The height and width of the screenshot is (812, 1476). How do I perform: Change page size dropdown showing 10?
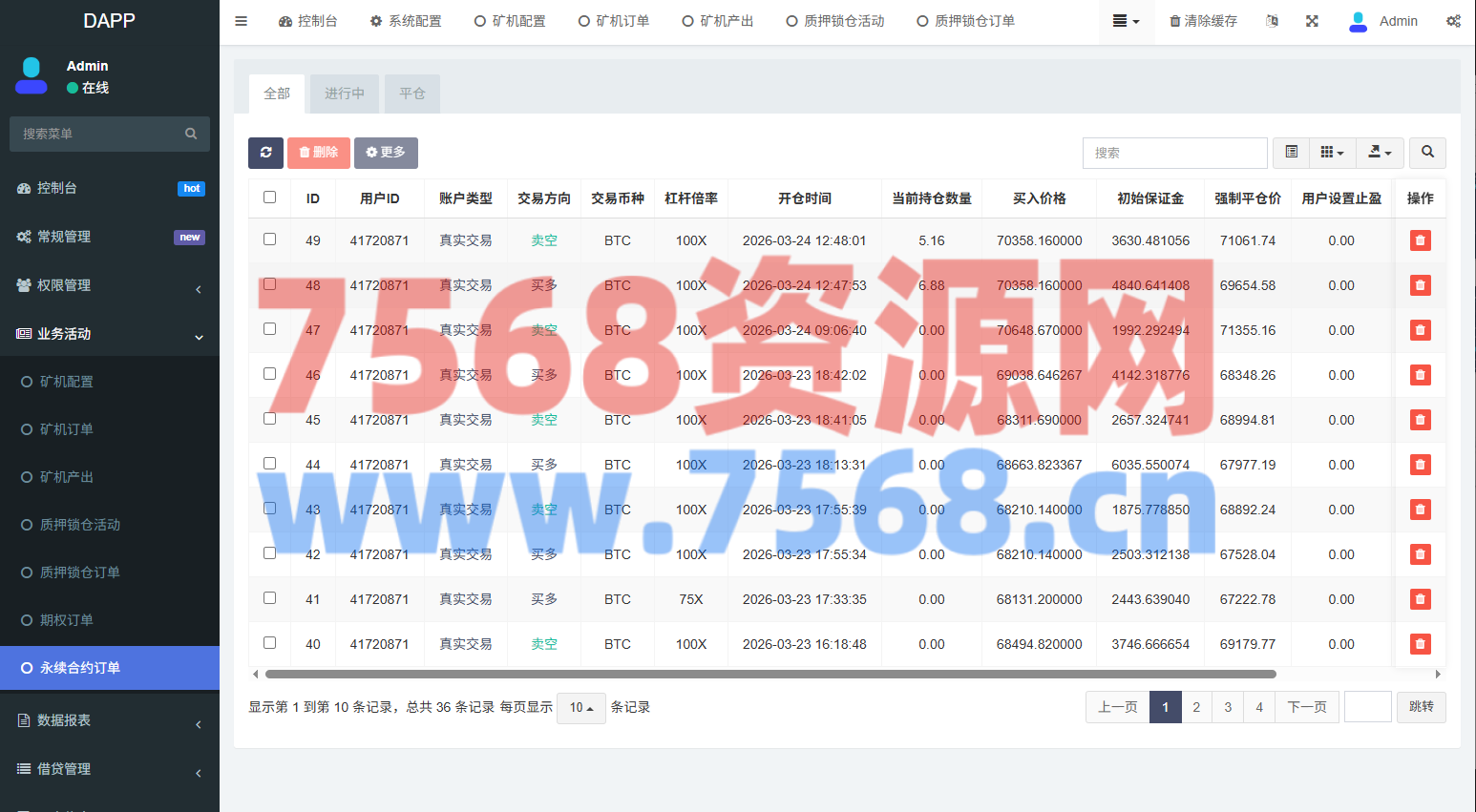[580, 708]
